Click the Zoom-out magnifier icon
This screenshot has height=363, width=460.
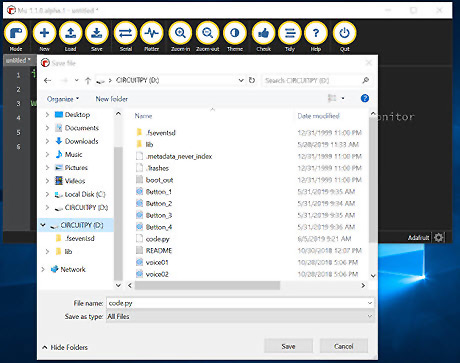click(x=208, y=33)
